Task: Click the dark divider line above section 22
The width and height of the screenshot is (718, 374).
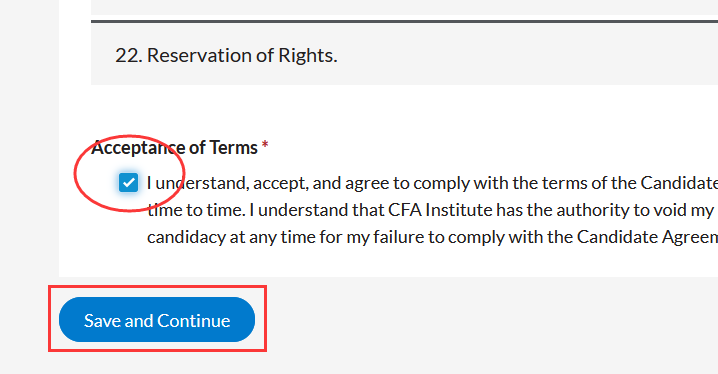Action: [x=404, y=21]
